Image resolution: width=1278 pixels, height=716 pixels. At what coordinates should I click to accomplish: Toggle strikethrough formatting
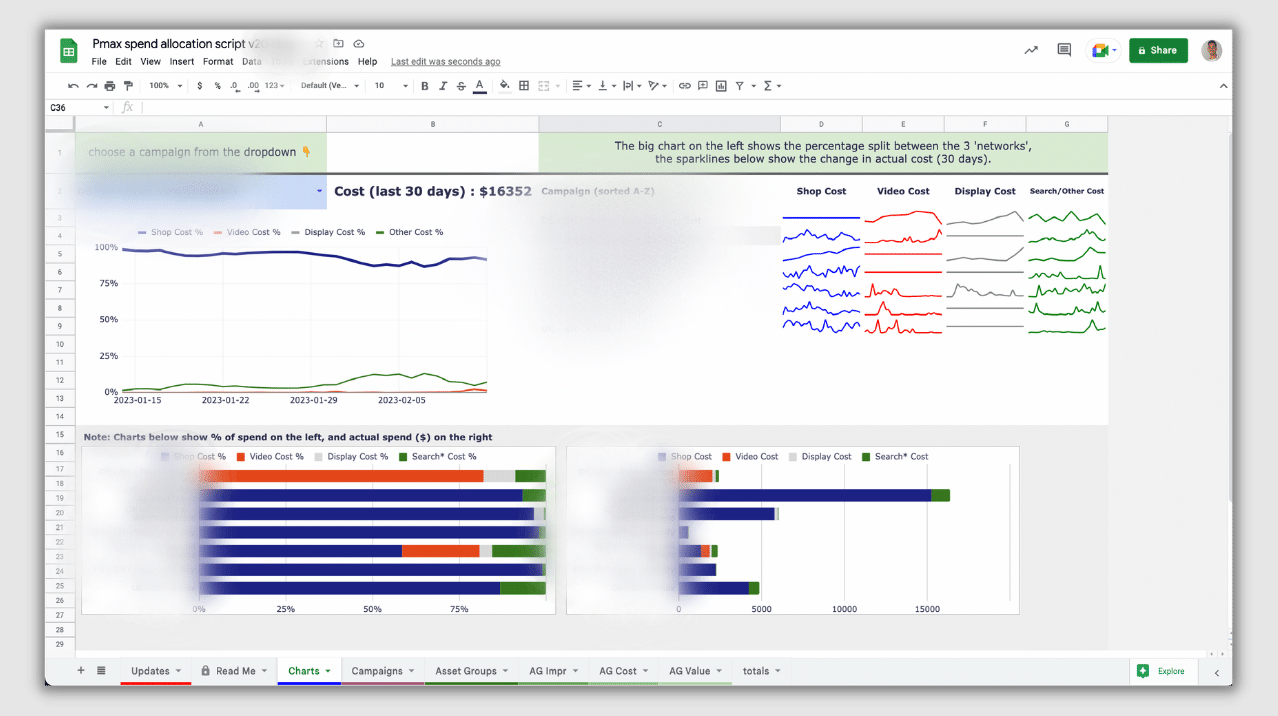[461, 86]
